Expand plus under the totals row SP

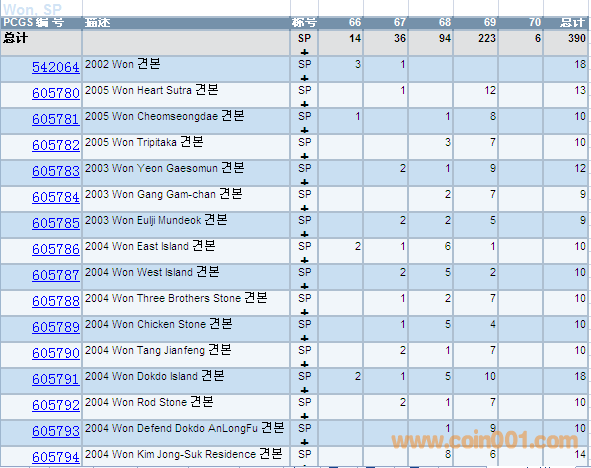click(305, 52)
